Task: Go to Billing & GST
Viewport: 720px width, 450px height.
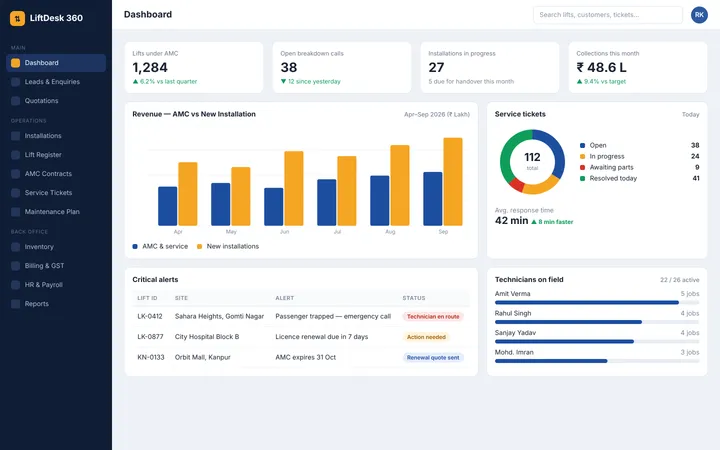Action: point(56,266)
